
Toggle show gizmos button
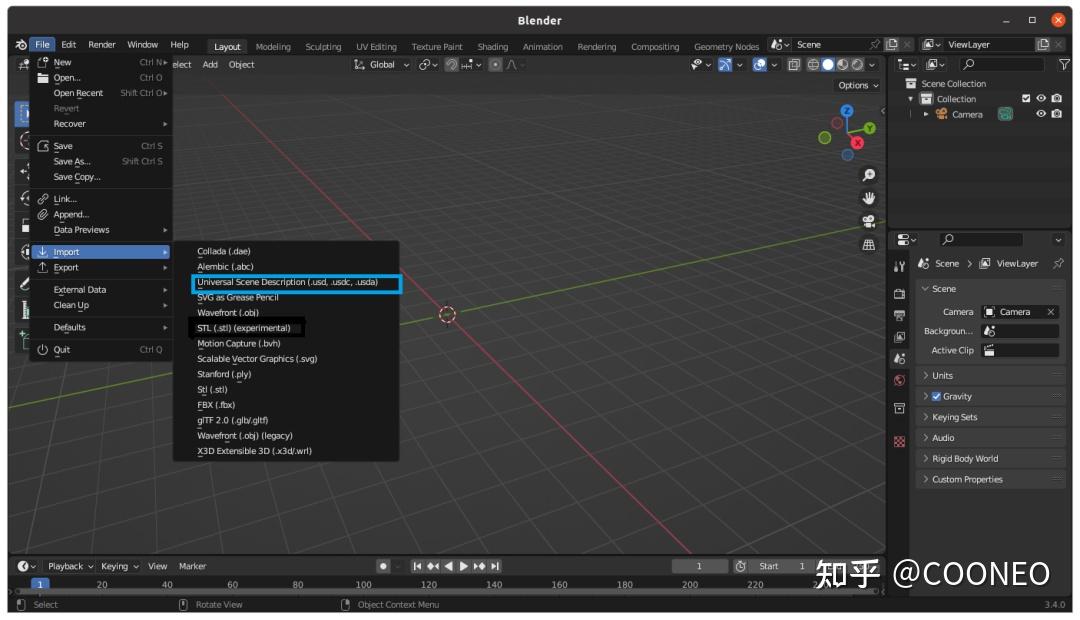725,64
